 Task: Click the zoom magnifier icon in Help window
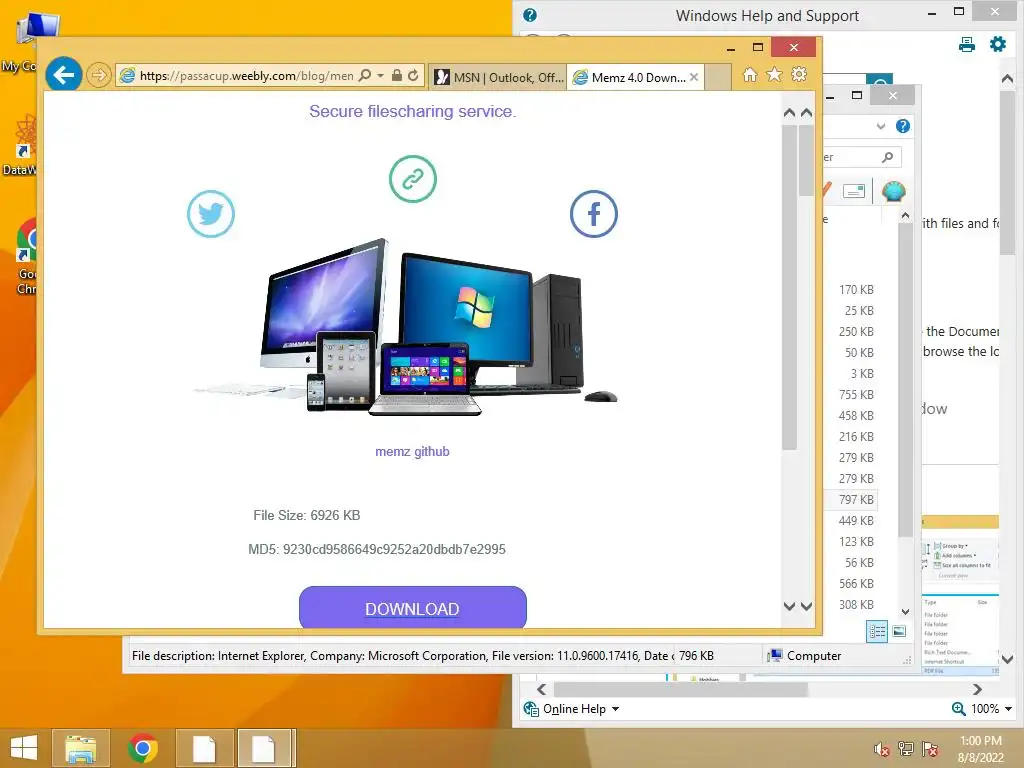point(959,709)
